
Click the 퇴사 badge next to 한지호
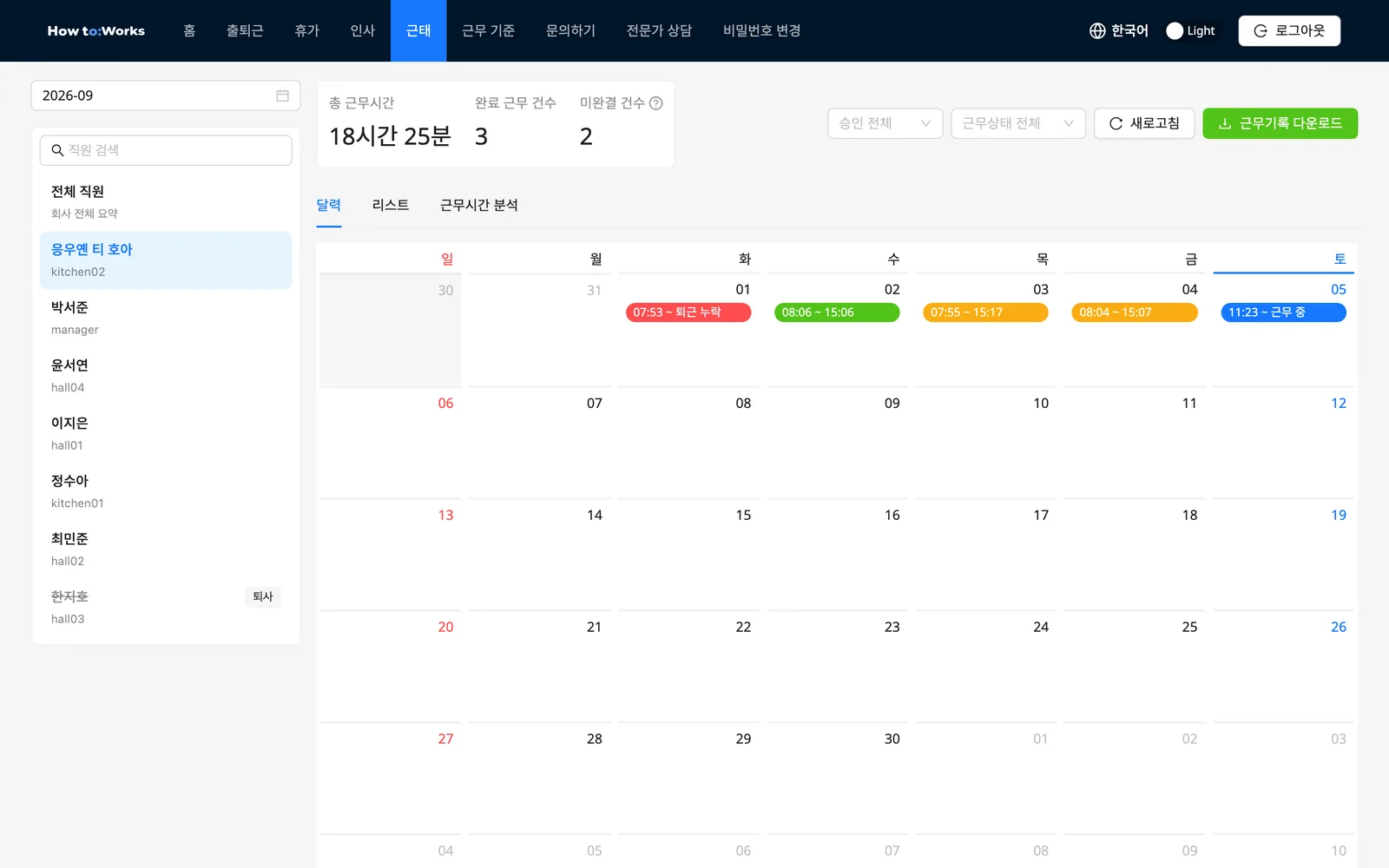(263, 596)
